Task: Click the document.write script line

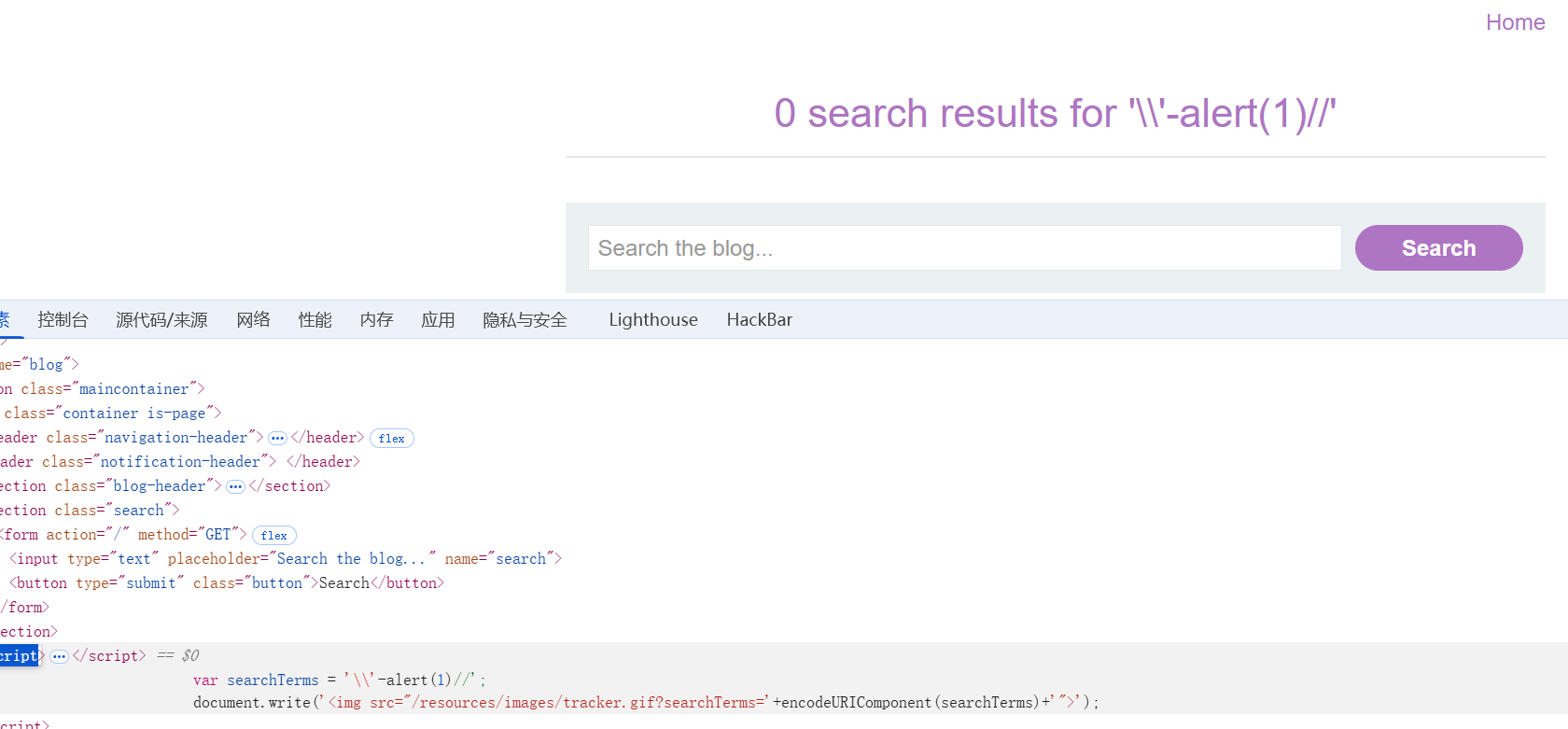Action: pyautogui.click(x=646, y=703)
